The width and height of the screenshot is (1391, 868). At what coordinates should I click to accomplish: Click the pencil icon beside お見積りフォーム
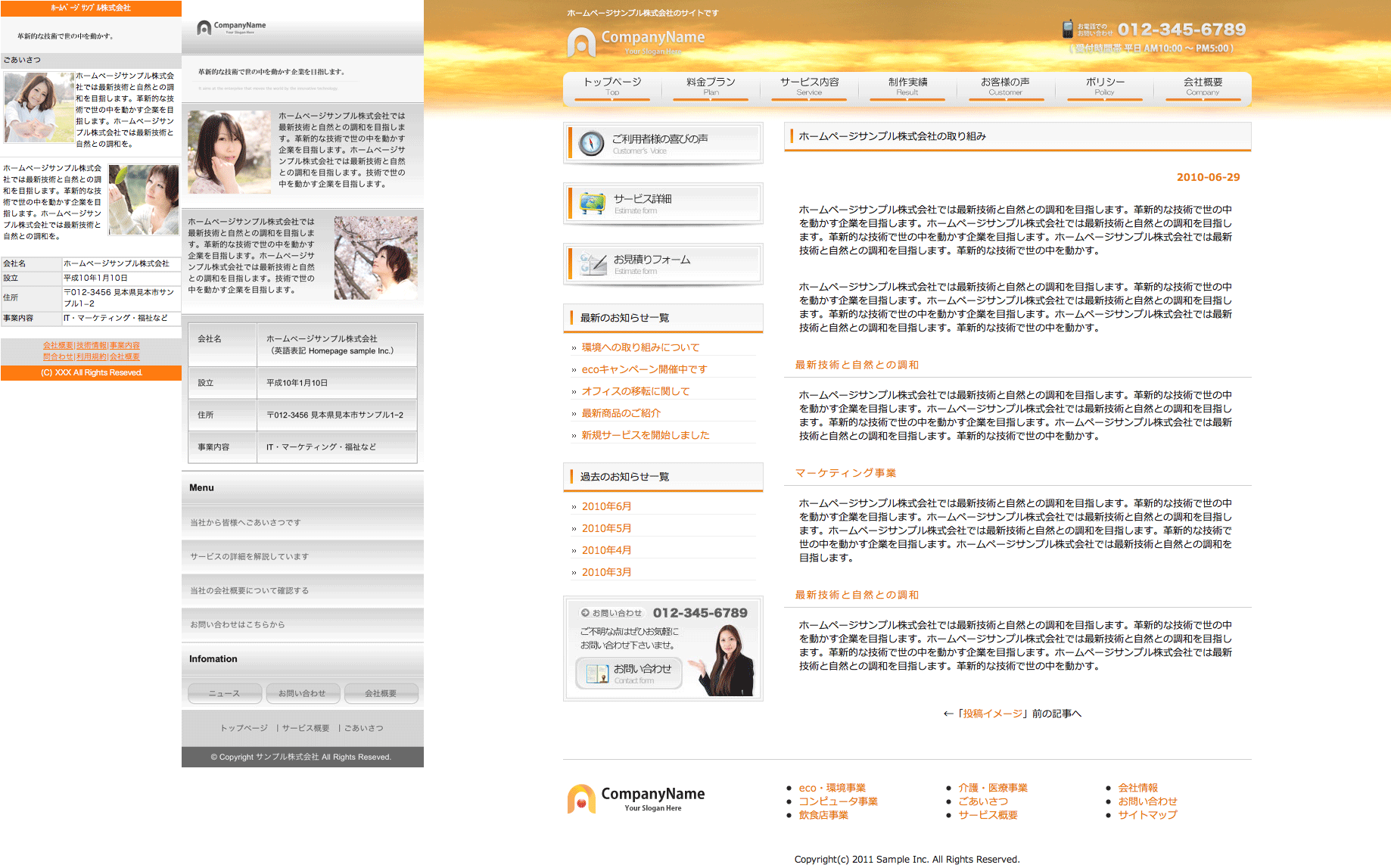pos(593,263)
